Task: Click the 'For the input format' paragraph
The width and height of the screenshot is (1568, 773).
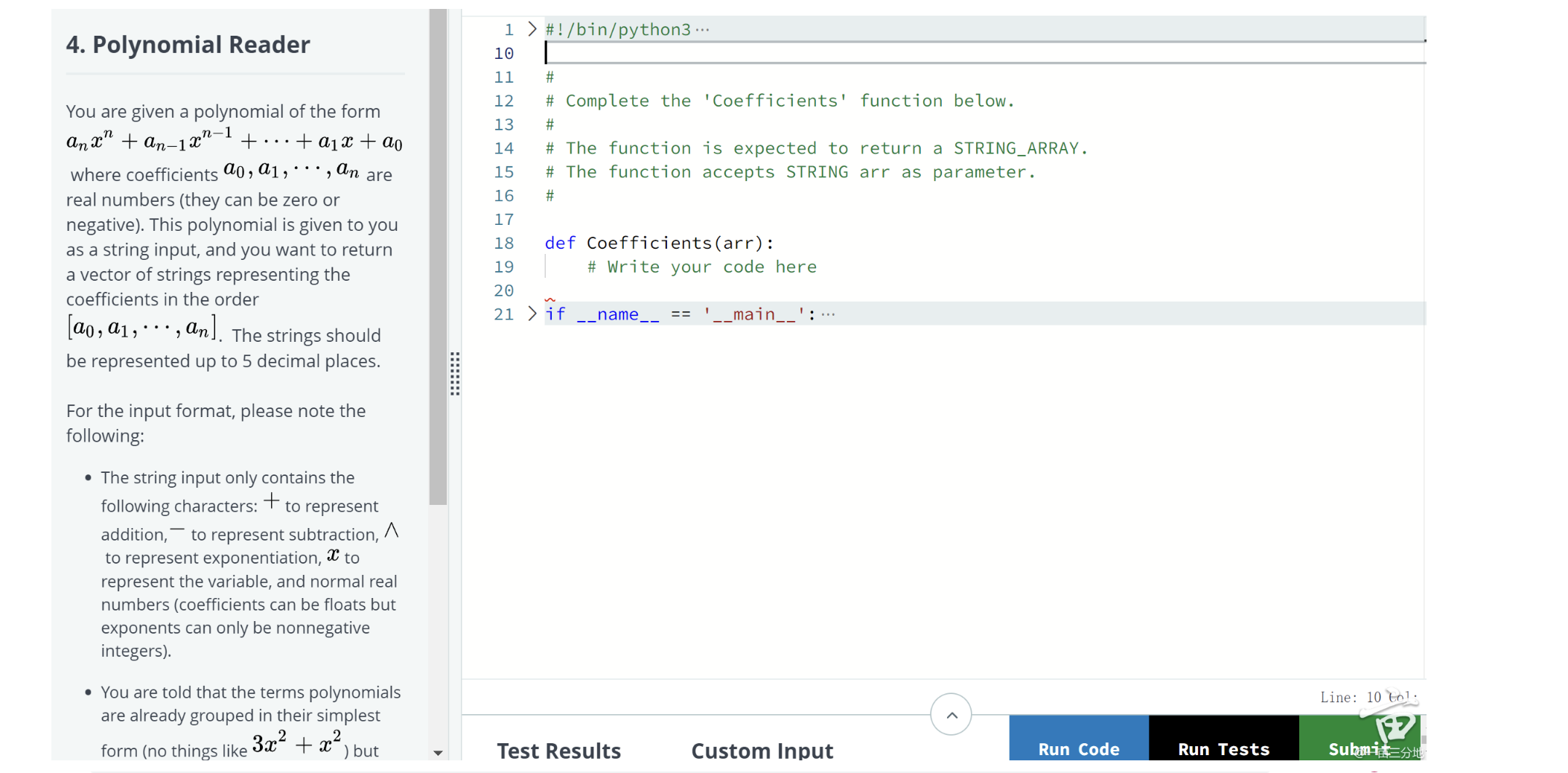Action: point(216,423)
